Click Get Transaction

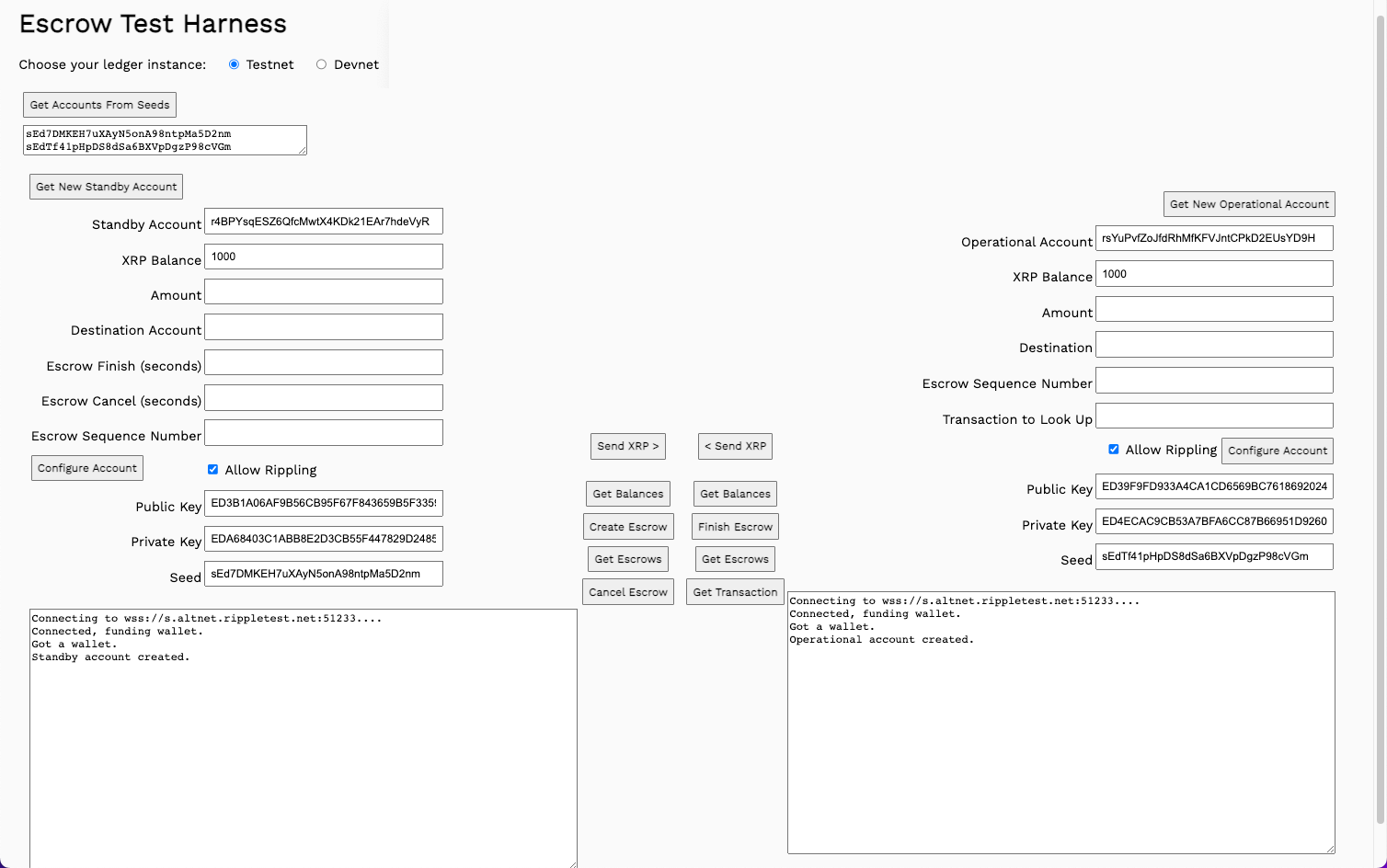tap(734, 591)
